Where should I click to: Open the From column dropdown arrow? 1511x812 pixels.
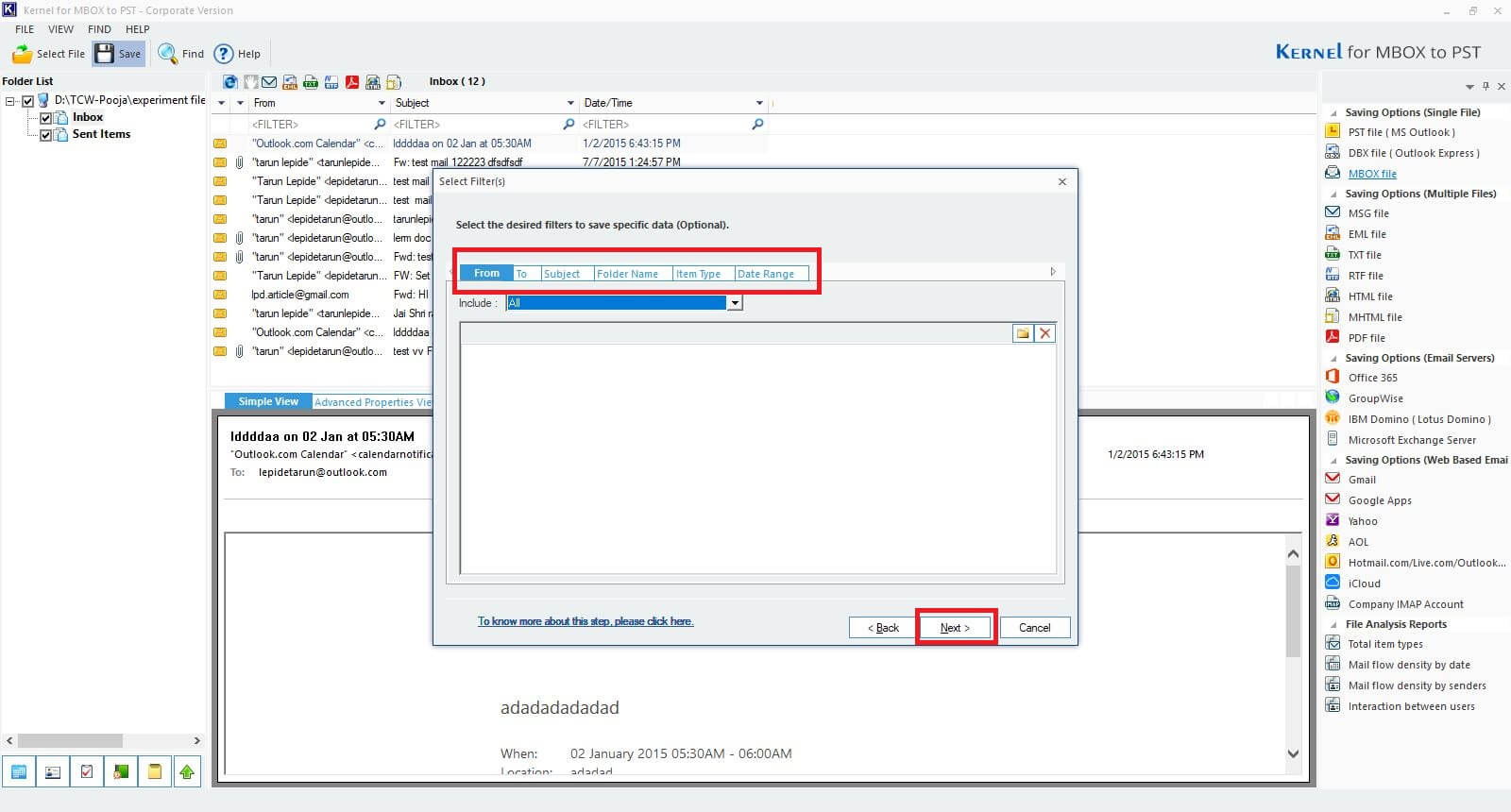[382, 103]
